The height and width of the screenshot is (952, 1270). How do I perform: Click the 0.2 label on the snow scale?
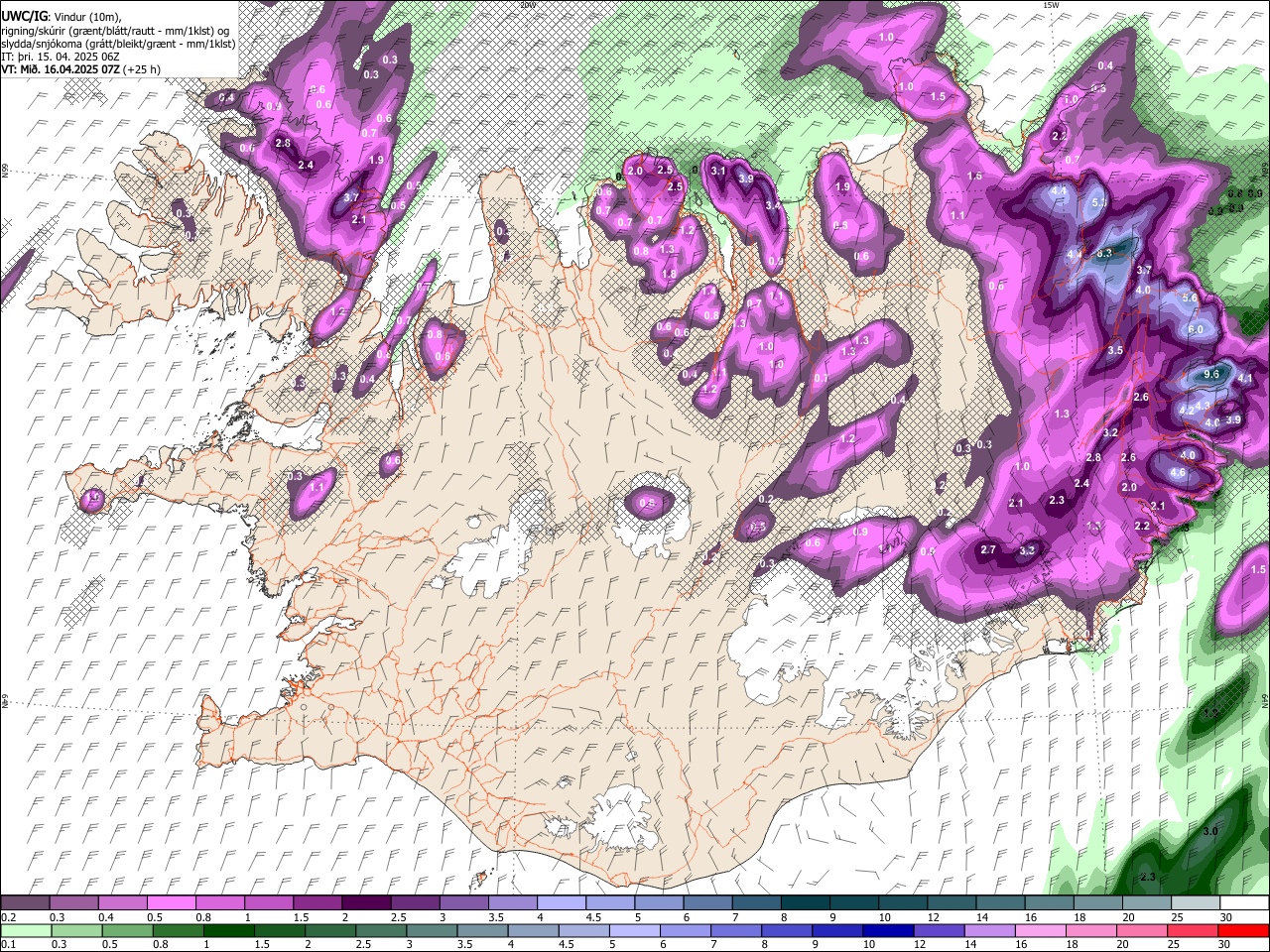click(x=8, y=917)
